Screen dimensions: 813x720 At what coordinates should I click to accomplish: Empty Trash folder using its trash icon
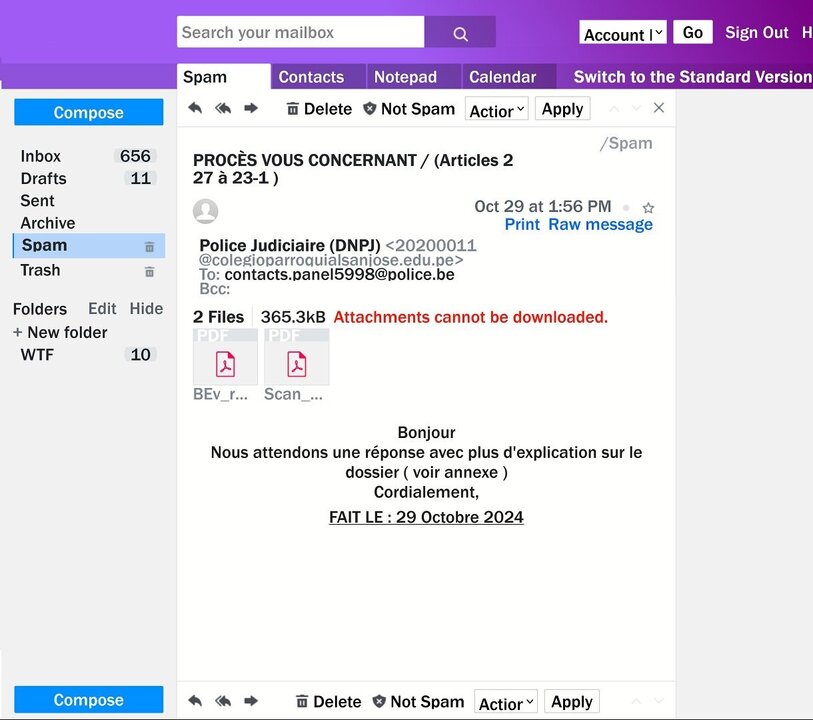tap(149, 271)
